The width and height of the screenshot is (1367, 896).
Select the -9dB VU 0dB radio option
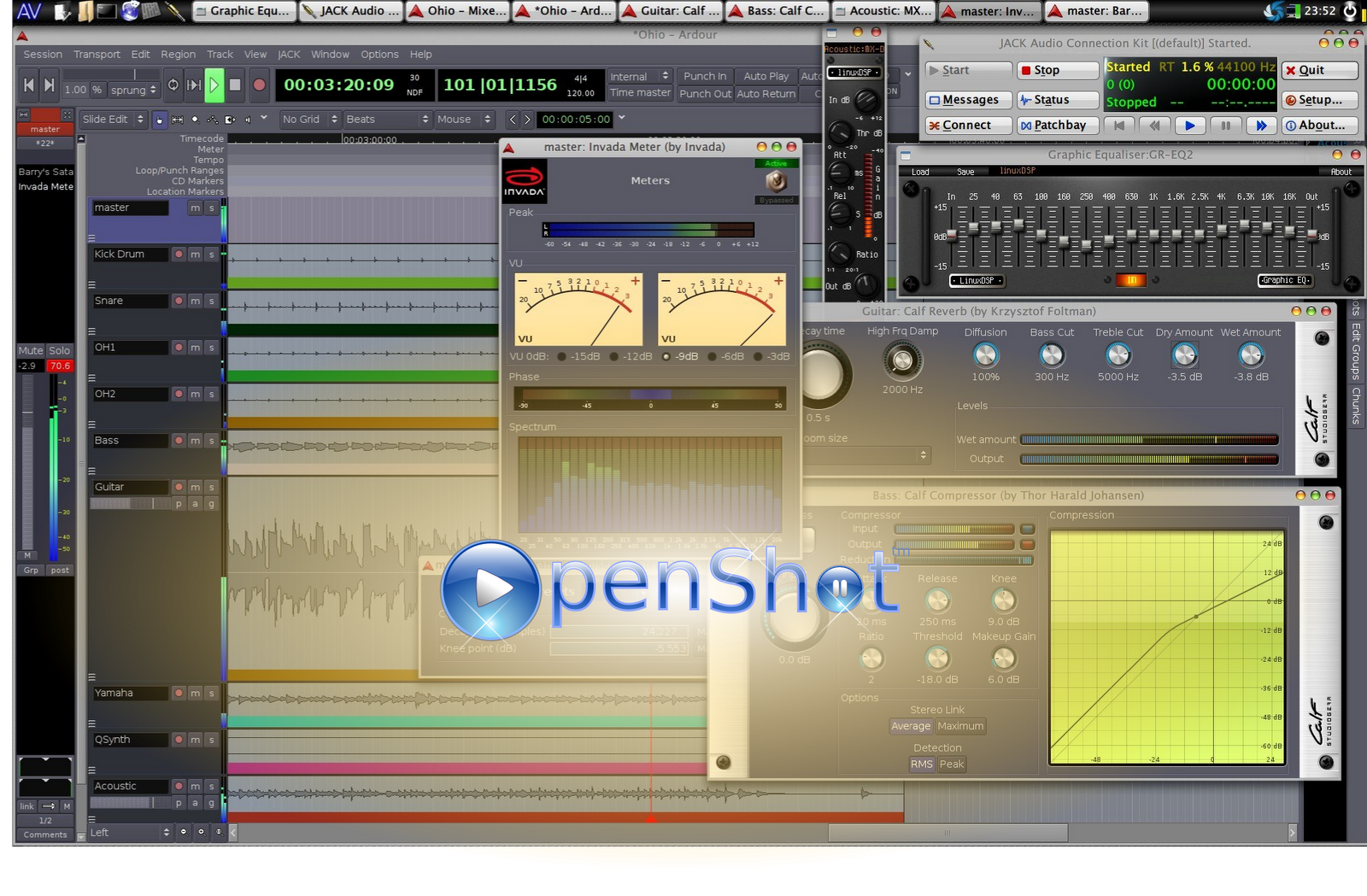[666, 357]
